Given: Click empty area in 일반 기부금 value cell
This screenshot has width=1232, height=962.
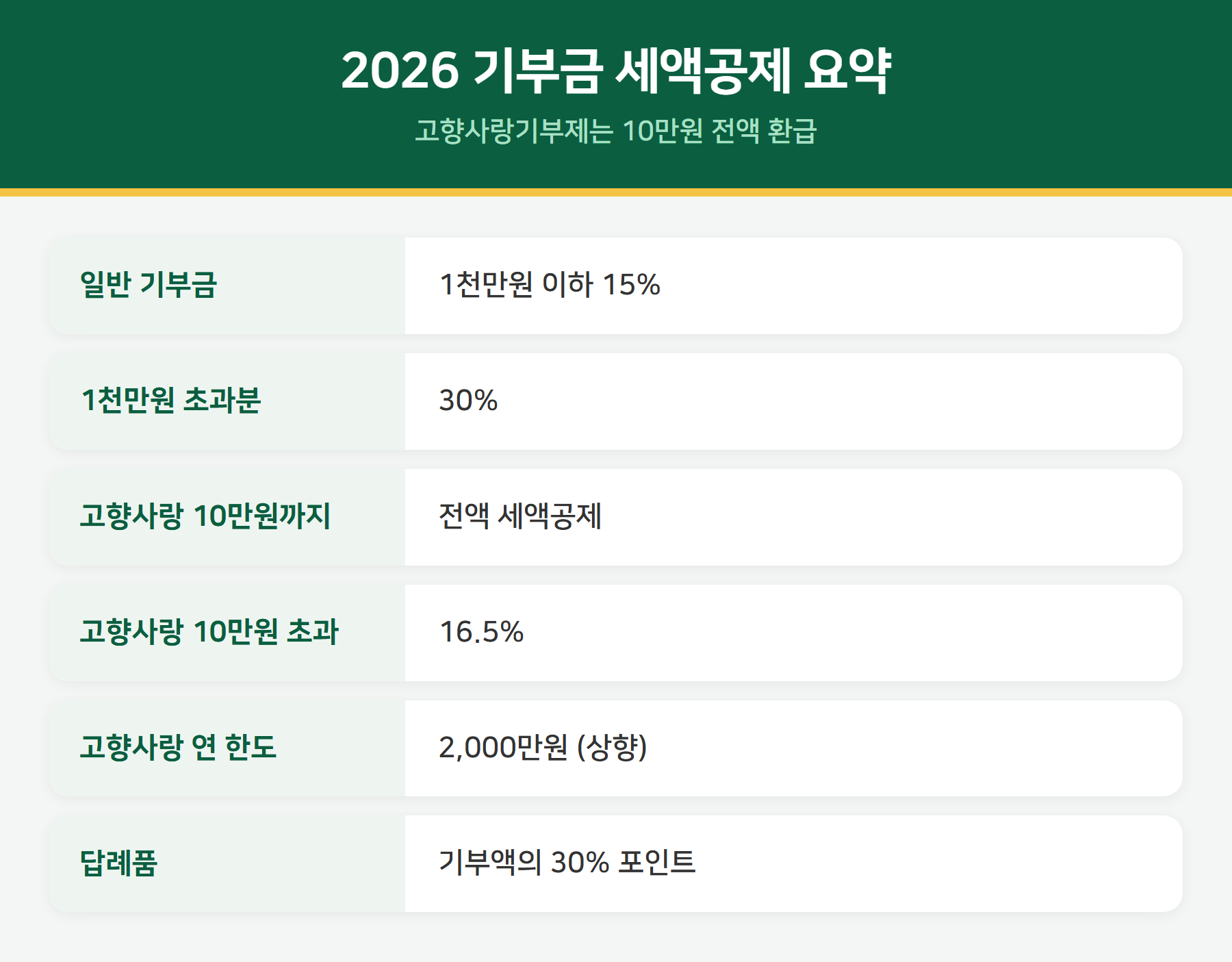Looking at the screenshot, I should click(x=924, y=286).
